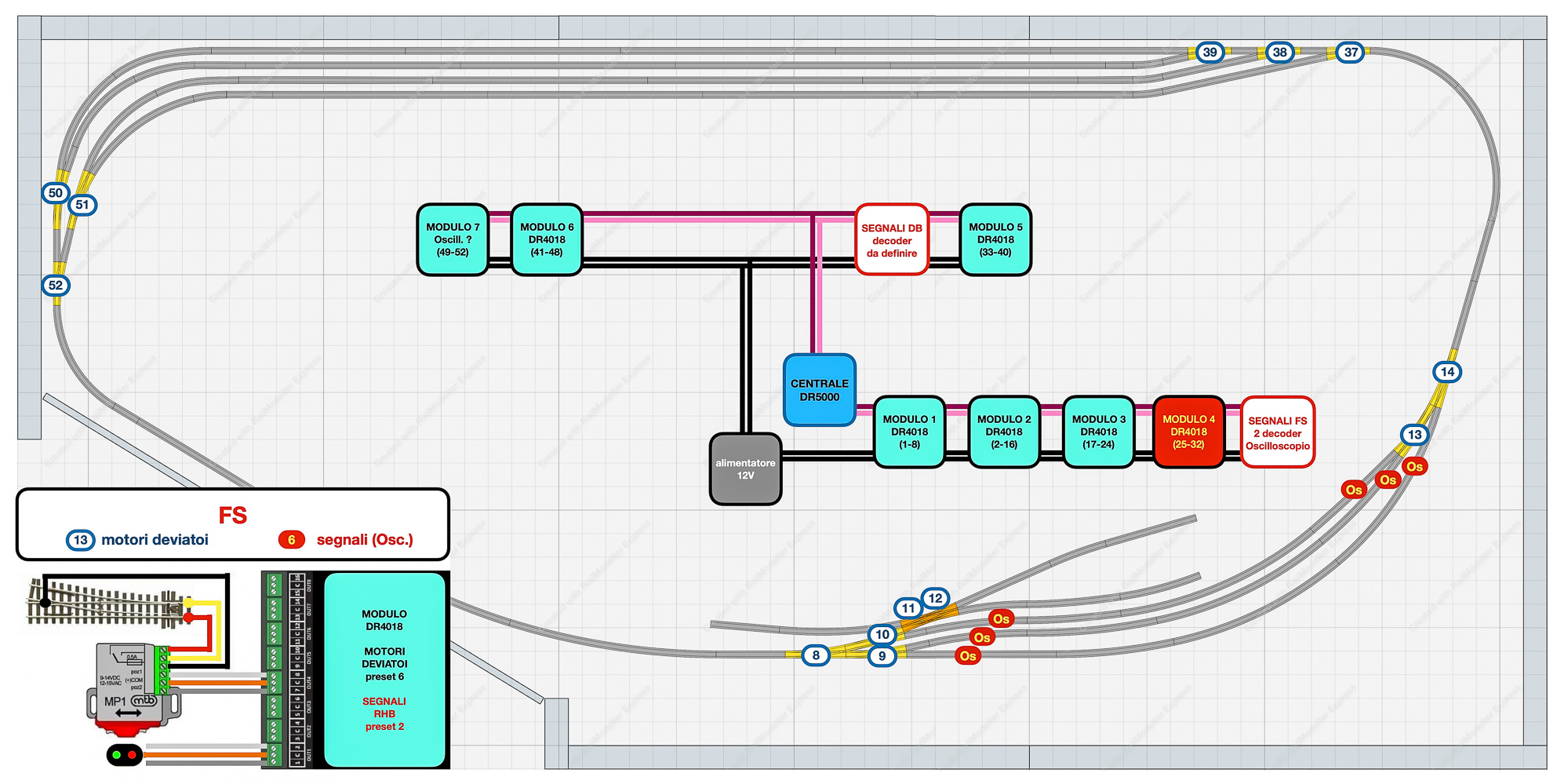Select turnout marker number 37
The height and width of the screenshot is (784, 1568).
1350,53
